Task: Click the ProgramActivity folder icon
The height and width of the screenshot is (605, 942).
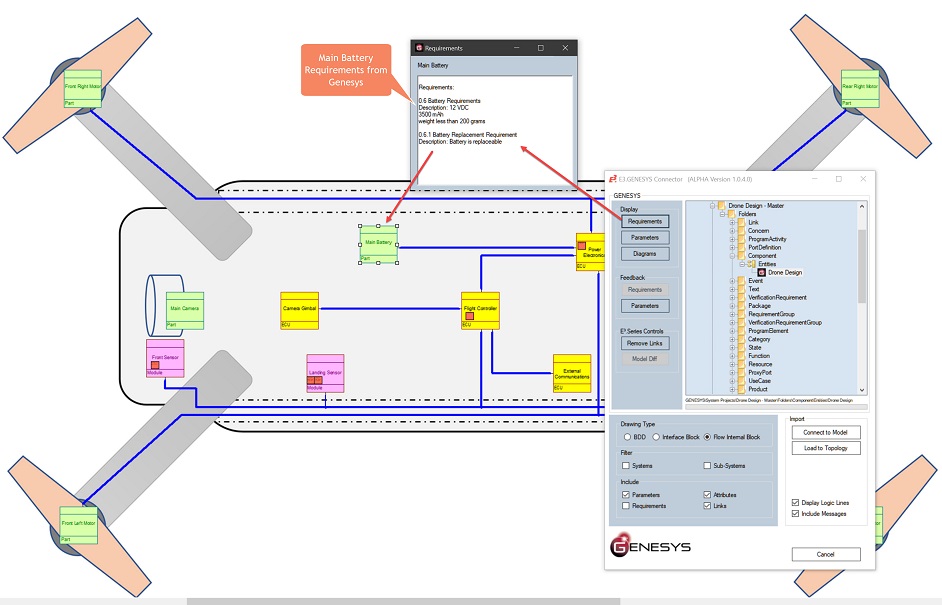Action: tap(741, 239)
